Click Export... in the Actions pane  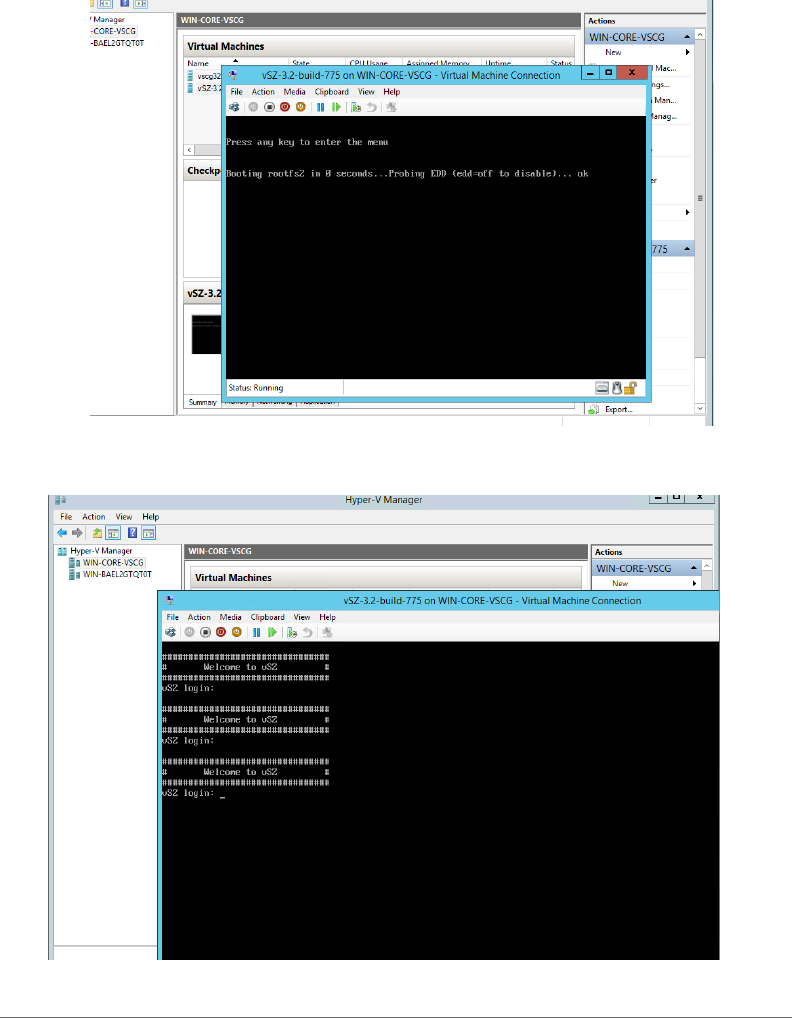pos(618,409)
